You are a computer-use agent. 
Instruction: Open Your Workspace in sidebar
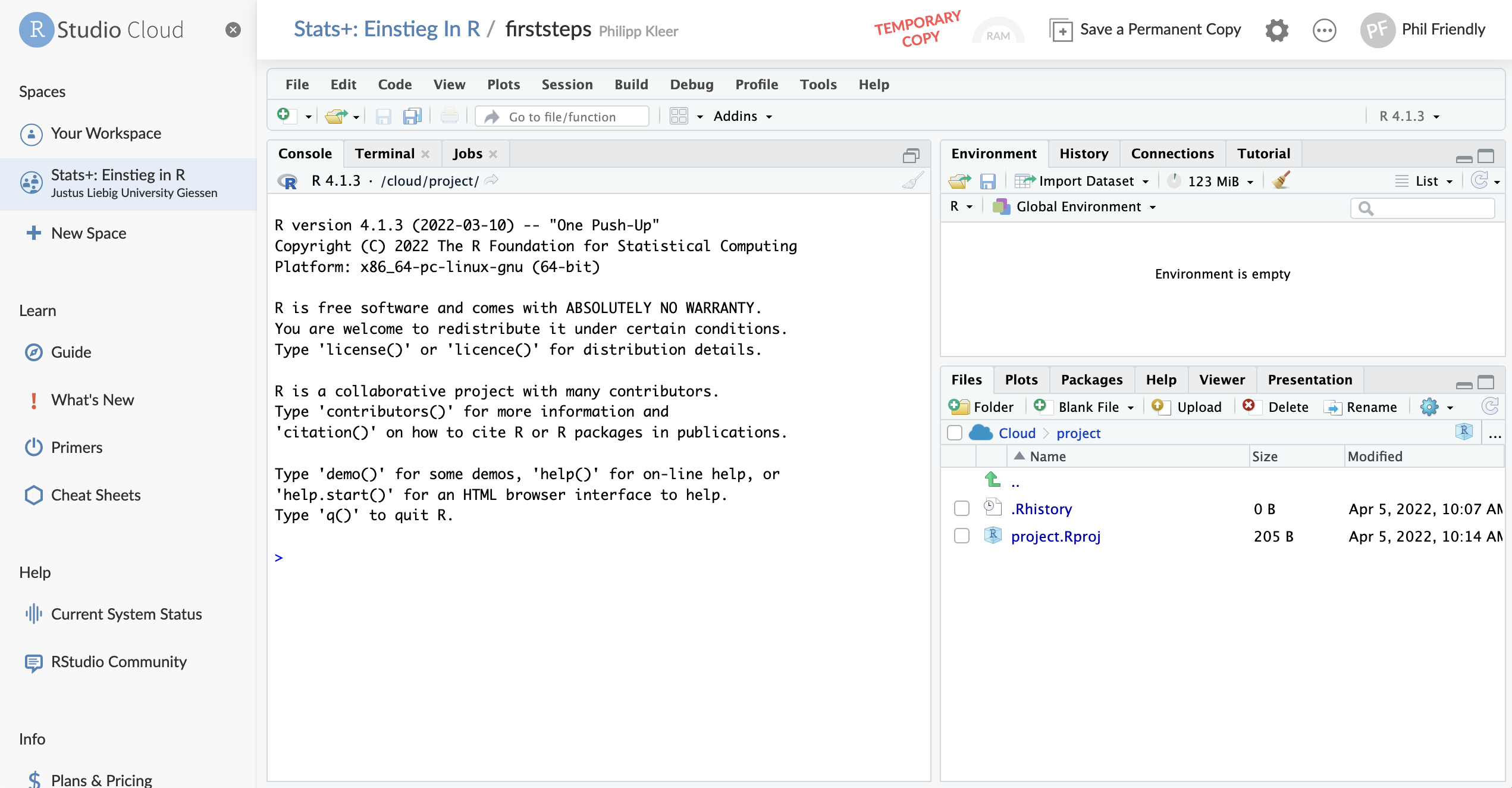(x=106, y=133)
